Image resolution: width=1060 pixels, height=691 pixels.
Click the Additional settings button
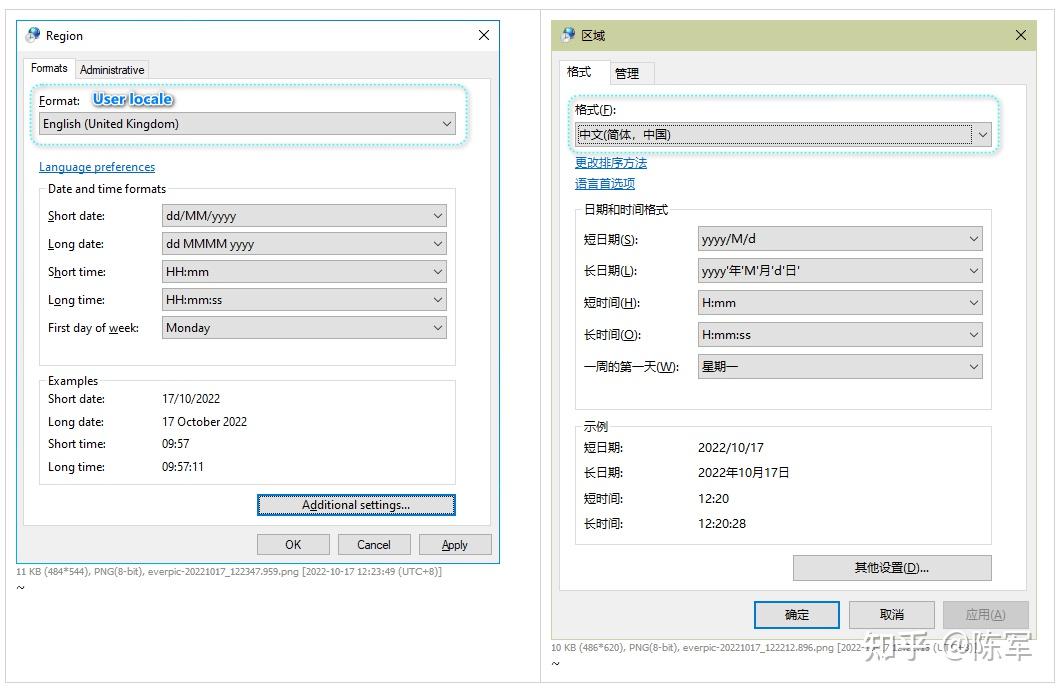pyautogui.click(x=356, y=505)
